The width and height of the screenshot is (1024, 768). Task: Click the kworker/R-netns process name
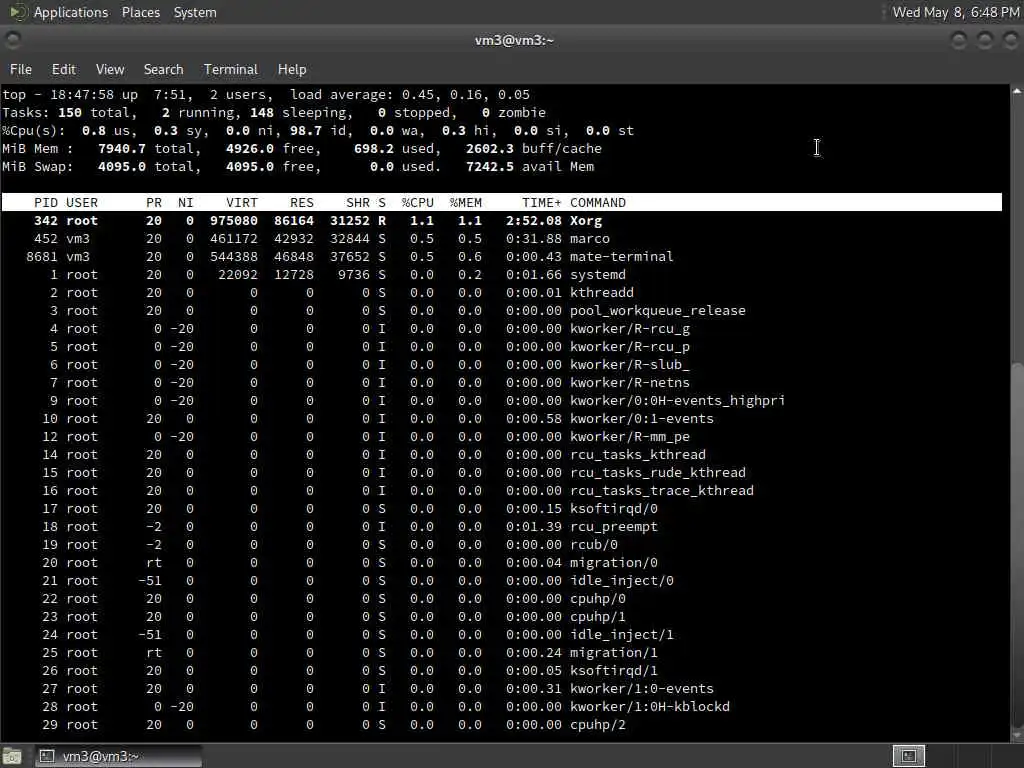tap(630, 383)
